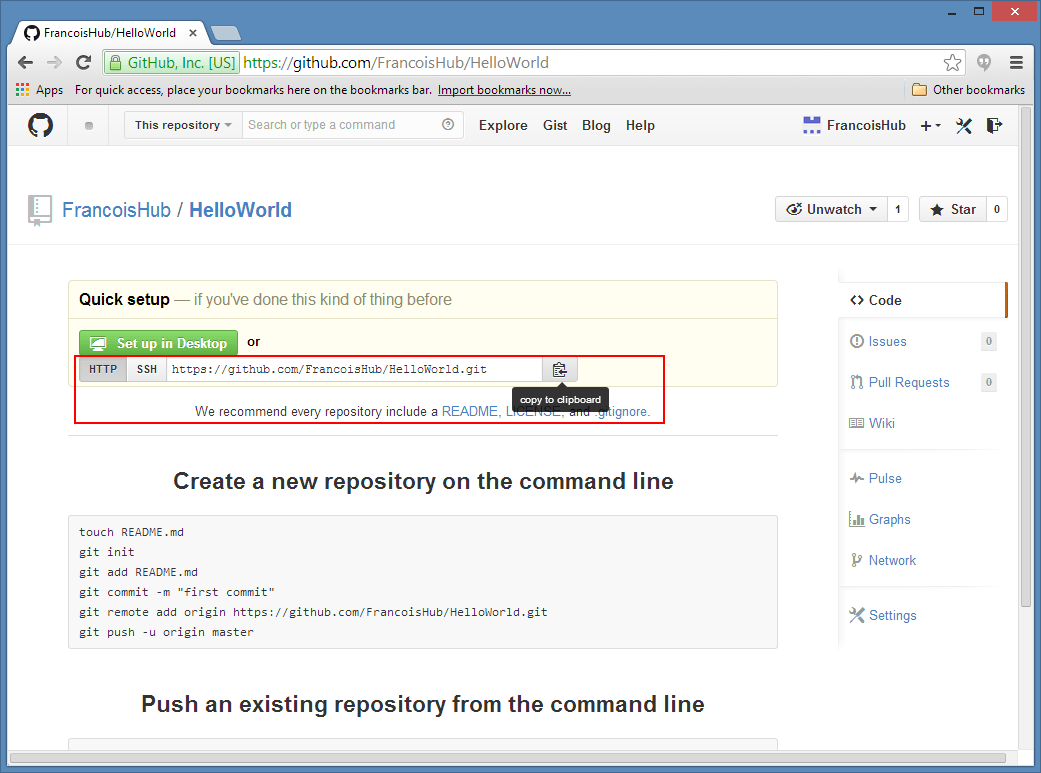1041x773 pixels.
Task: Select the SSH protocol toggle
Action: pyautogui.click(x=147, y=369)
